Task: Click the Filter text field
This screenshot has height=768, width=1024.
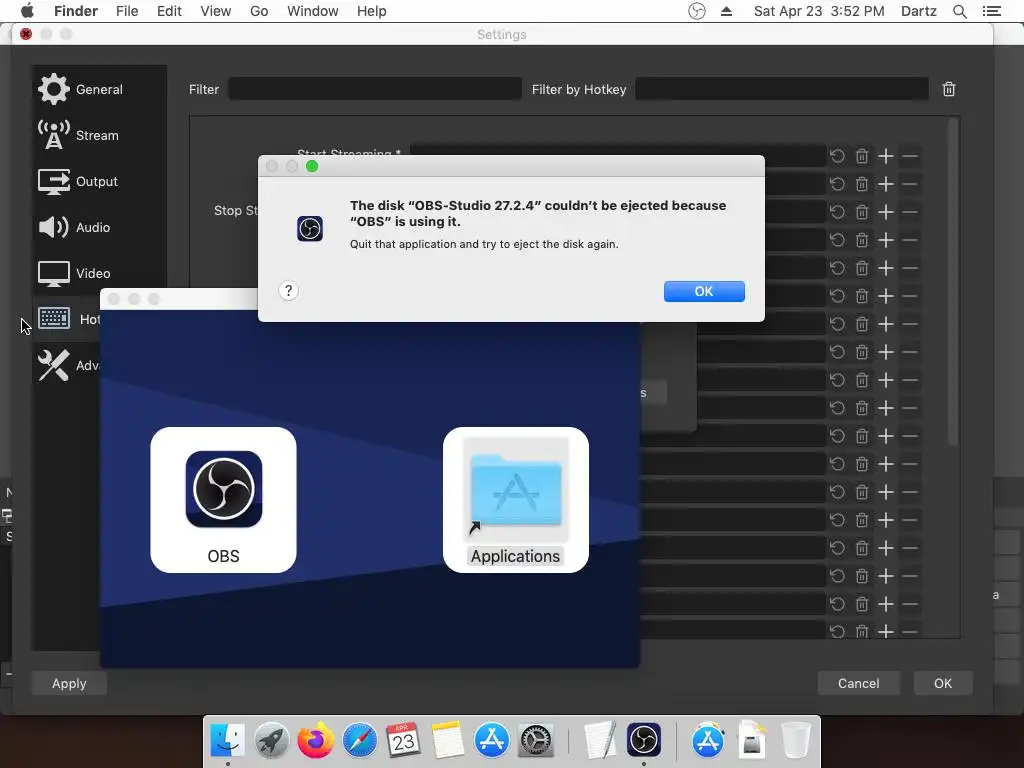Action: pyautogui.click(x=375, y=89)
